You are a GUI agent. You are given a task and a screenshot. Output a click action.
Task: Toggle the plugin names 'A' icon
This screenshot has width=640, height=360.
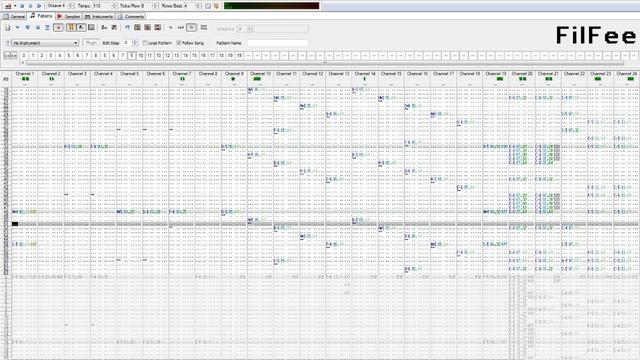[x=81, y=27]
